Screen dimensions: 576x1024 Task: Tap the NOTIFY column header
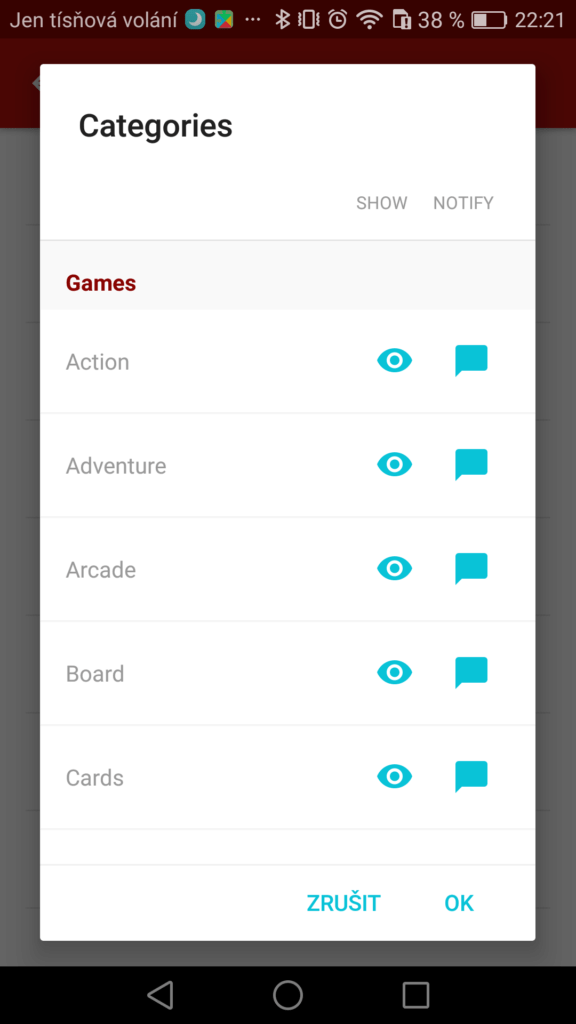coord(463,203)
